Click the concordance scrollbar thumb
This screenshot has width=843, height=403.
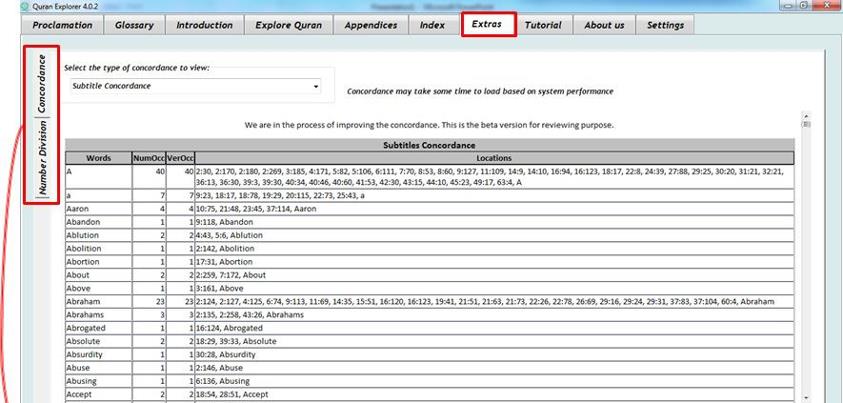805,124
